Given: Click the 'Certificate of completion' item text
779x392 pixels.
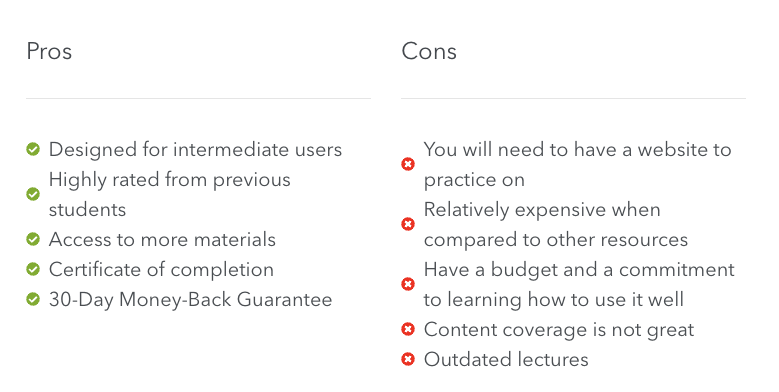Looking at the screenshot, I should [x=161, y=270].
